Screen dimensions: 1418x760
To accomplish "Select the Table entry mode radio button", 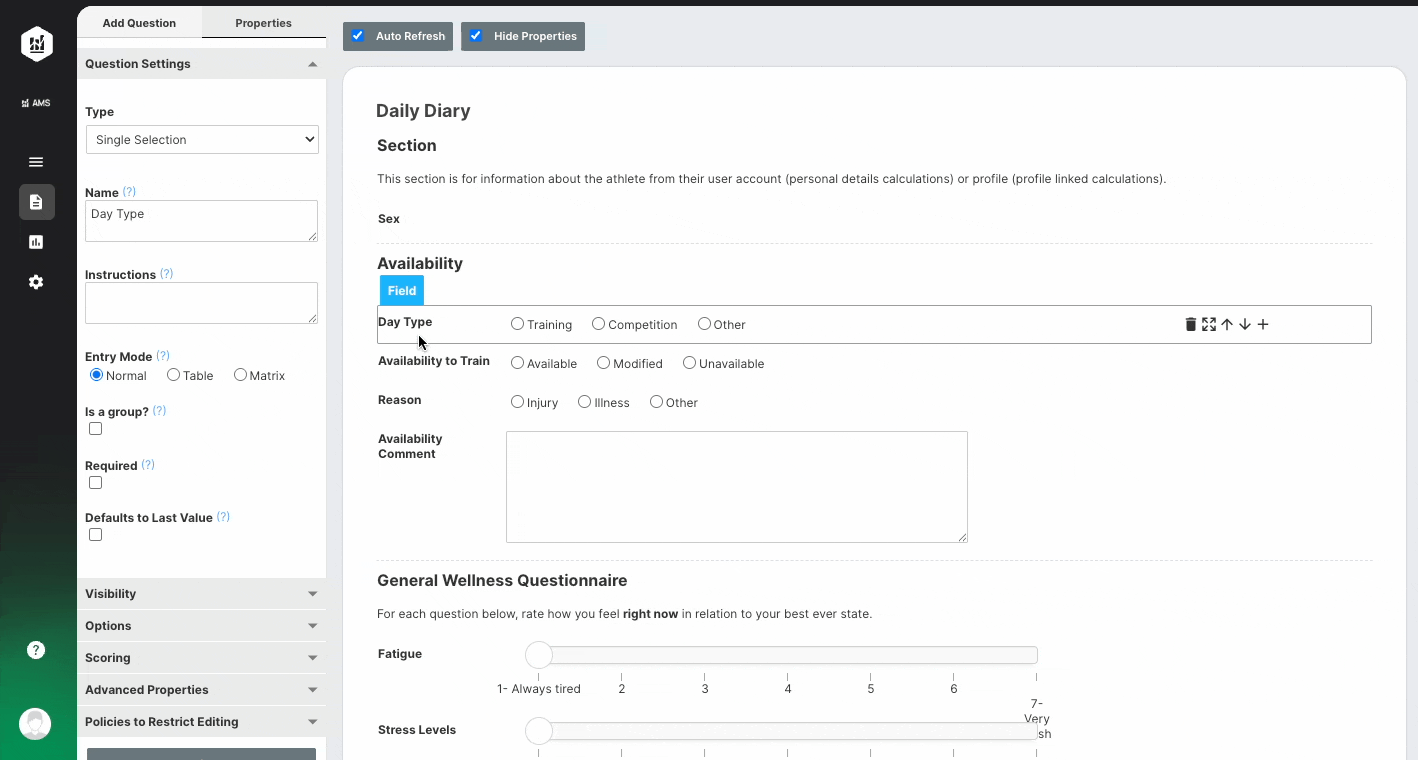I will [174, 375].
